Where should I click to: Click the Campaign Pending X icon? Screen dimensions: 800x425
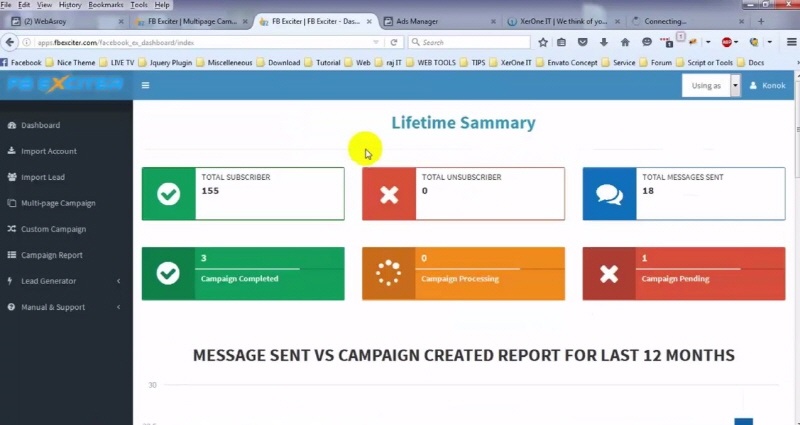pyautogui.click(x=609, y=274)
